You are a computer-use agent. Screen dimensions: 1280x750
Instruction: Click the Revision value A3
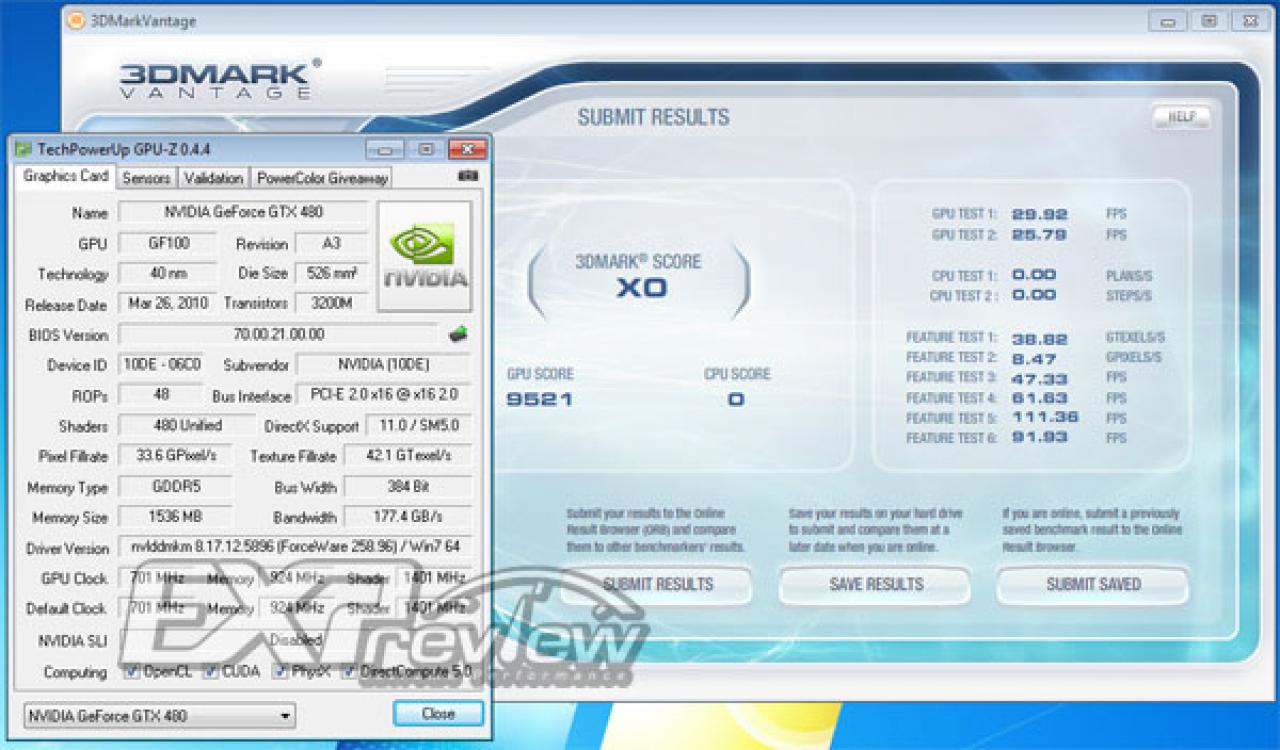(331, 243)
